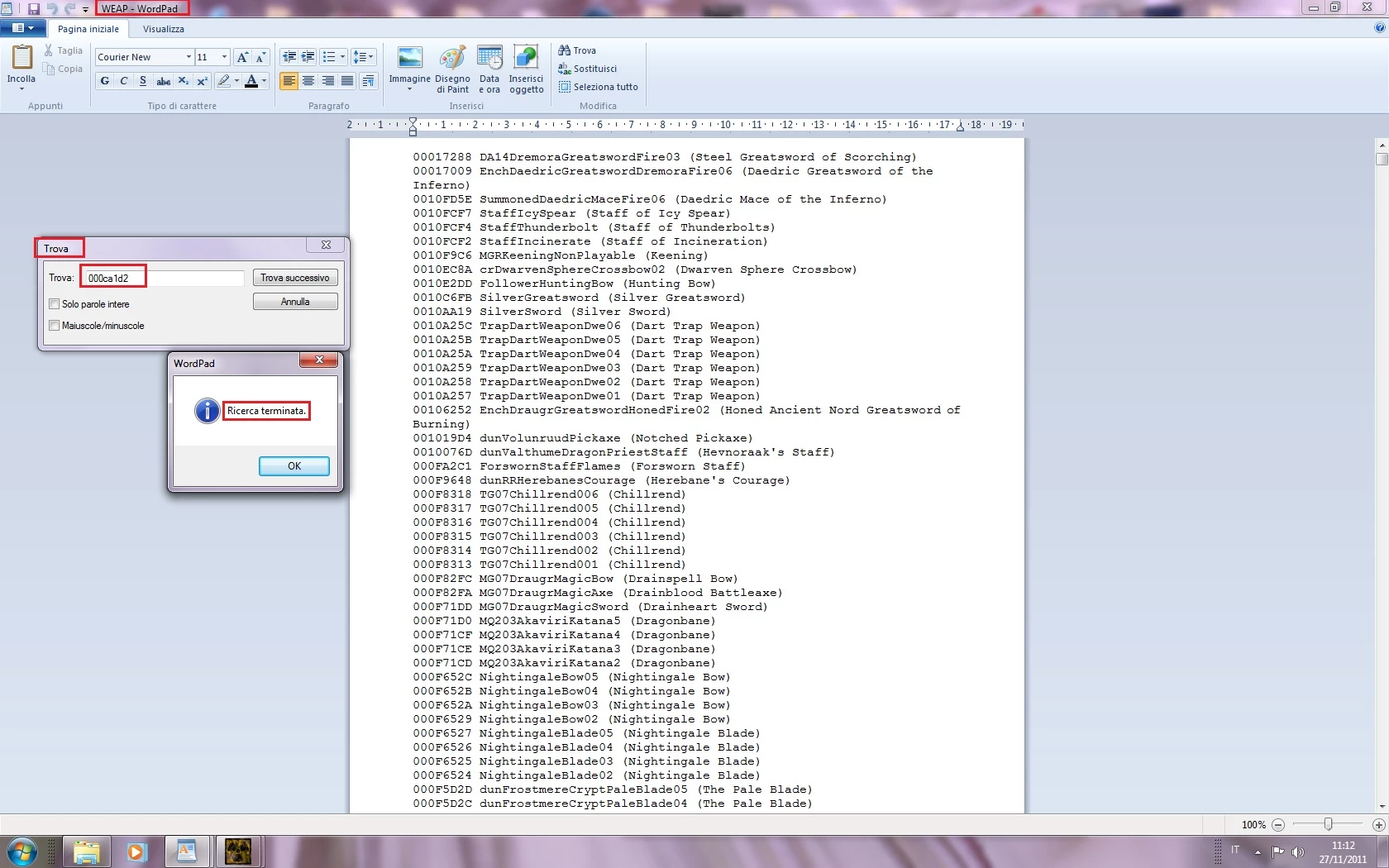This screenshot has height=868, width=1389.
Task: Center align the text
Action: click(308, 81)
